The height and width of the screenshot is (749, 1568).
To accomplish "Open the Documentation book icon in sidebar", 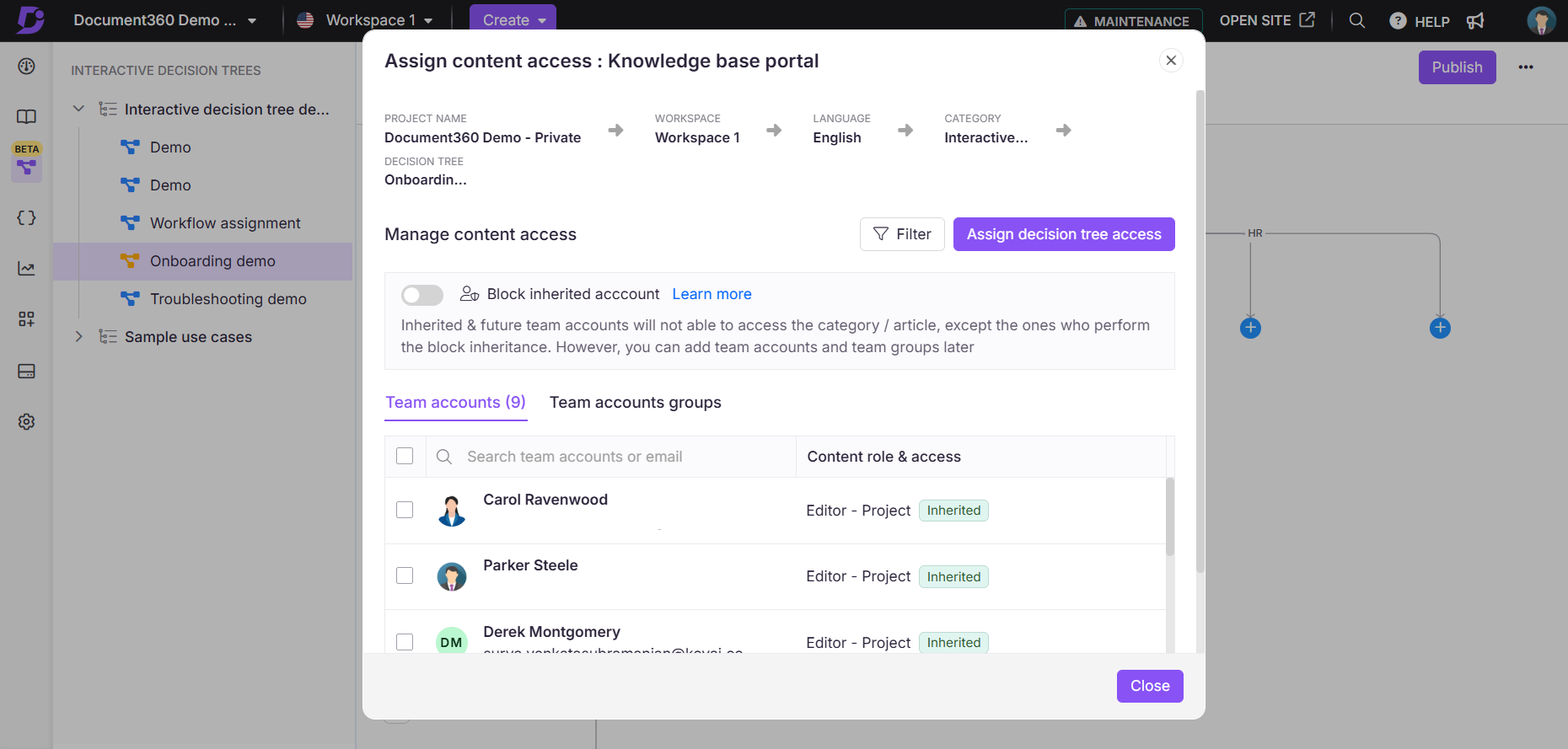I will click(26, 116).
